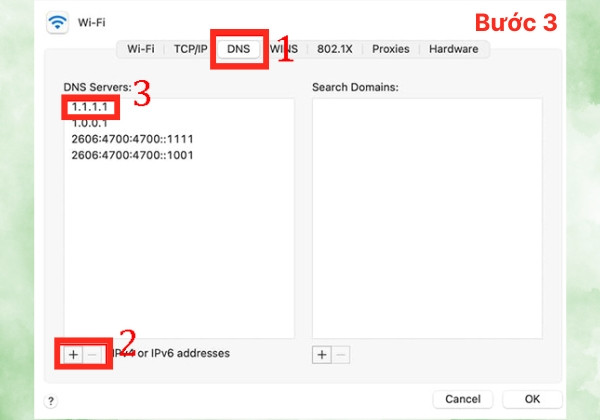Image resolution: width=600 pixels, height=420 pixels.
Task: Click the search domains minus button
Action: [341, 355]
